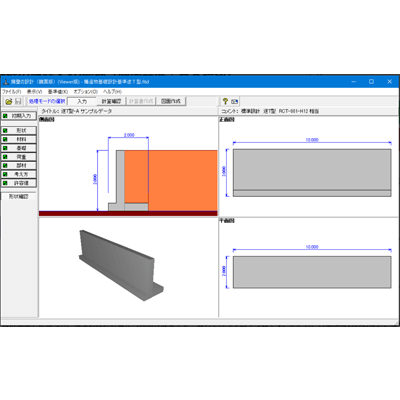Select the 図面作成 mode button
The width and height of the screenshot is (400, 400).
coord(171,101)
